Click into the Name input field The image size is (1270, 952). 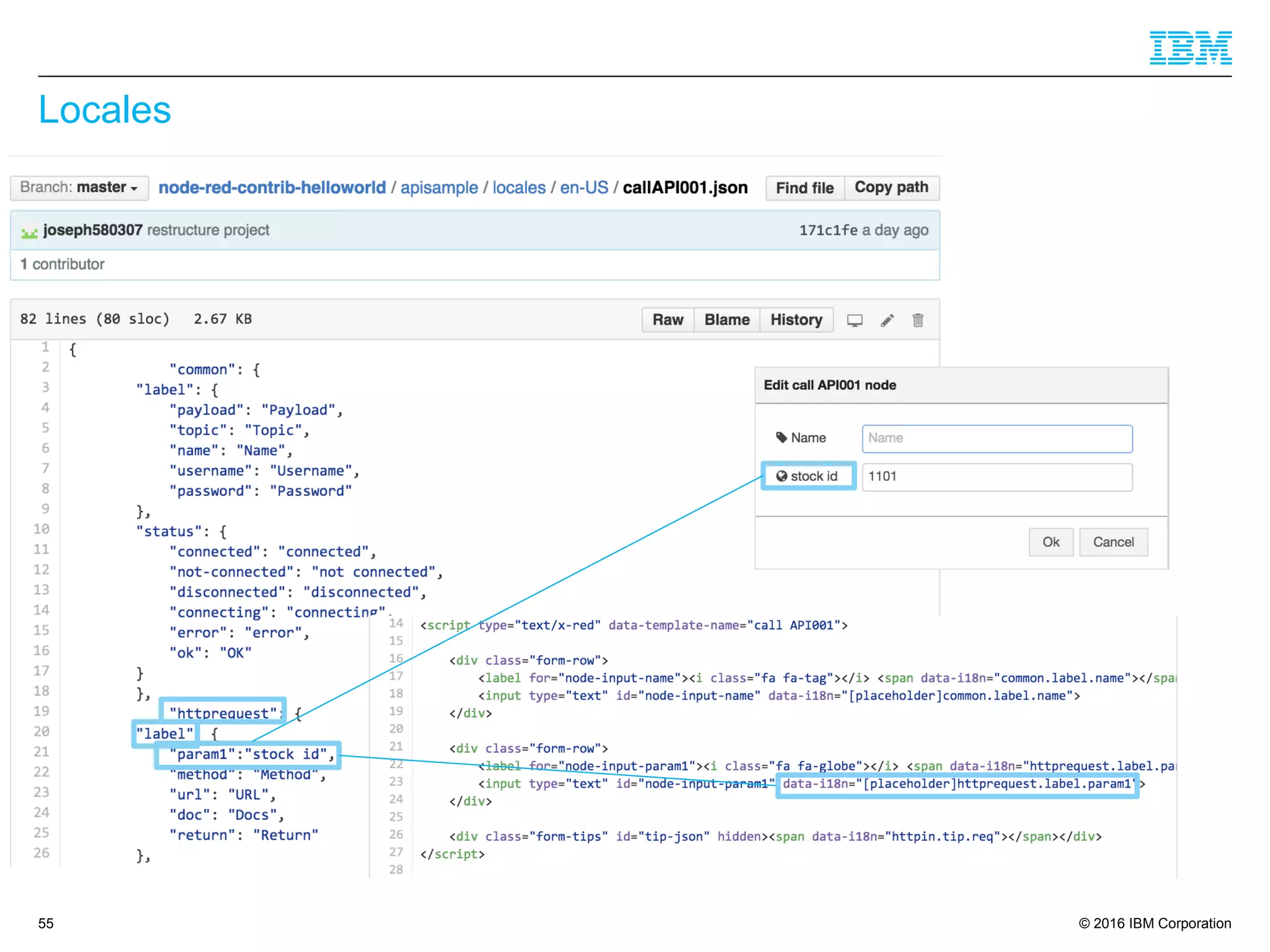997,438
